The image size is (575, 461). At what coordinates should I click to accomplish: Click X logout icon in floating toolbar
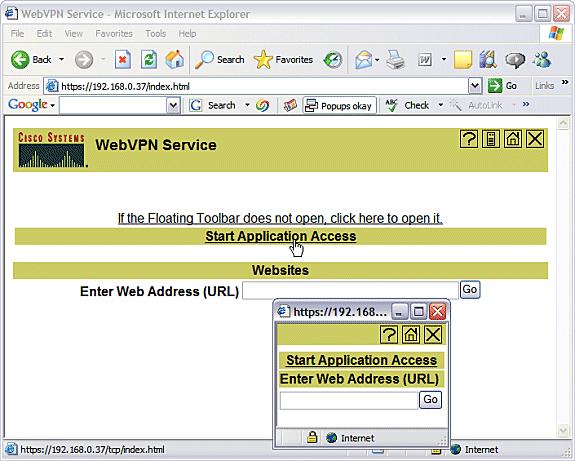[433, 334]
